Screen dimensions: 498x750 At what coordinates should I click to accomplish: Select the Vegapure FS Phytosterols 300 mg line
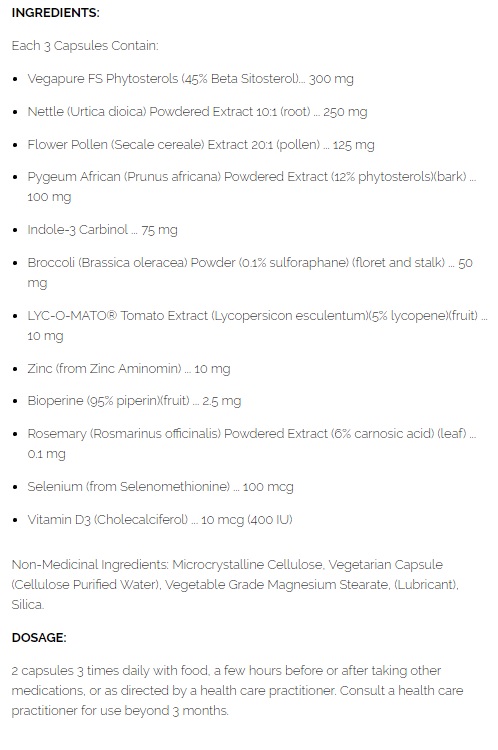190,79
